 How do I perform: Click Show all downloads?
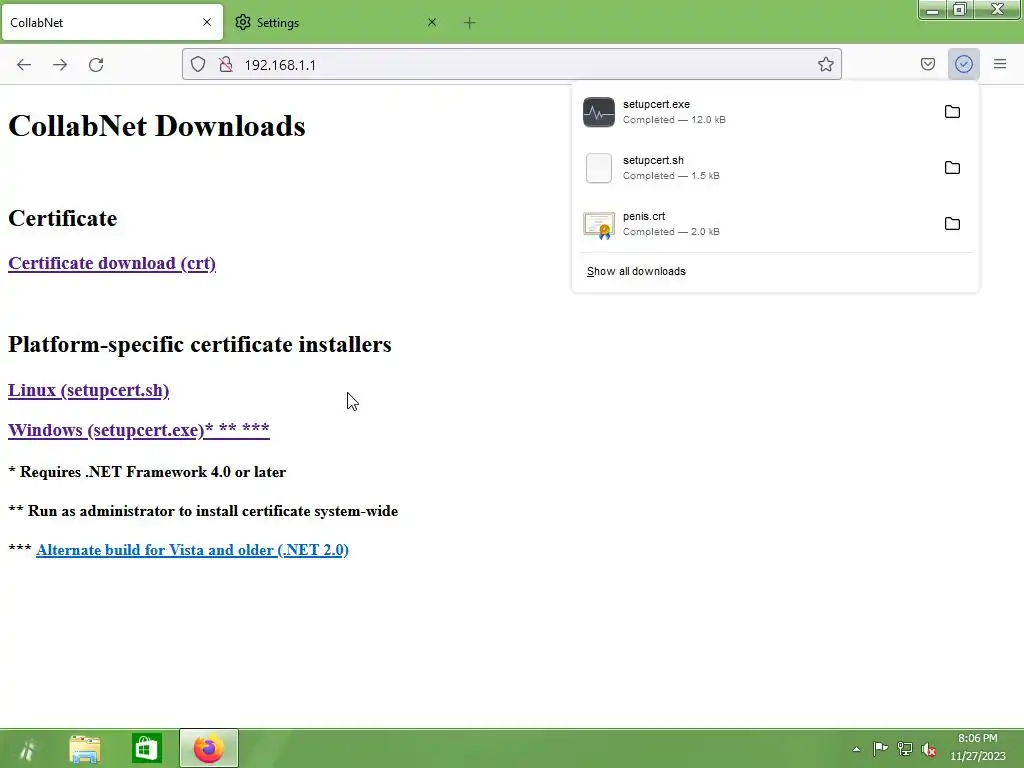636,271
